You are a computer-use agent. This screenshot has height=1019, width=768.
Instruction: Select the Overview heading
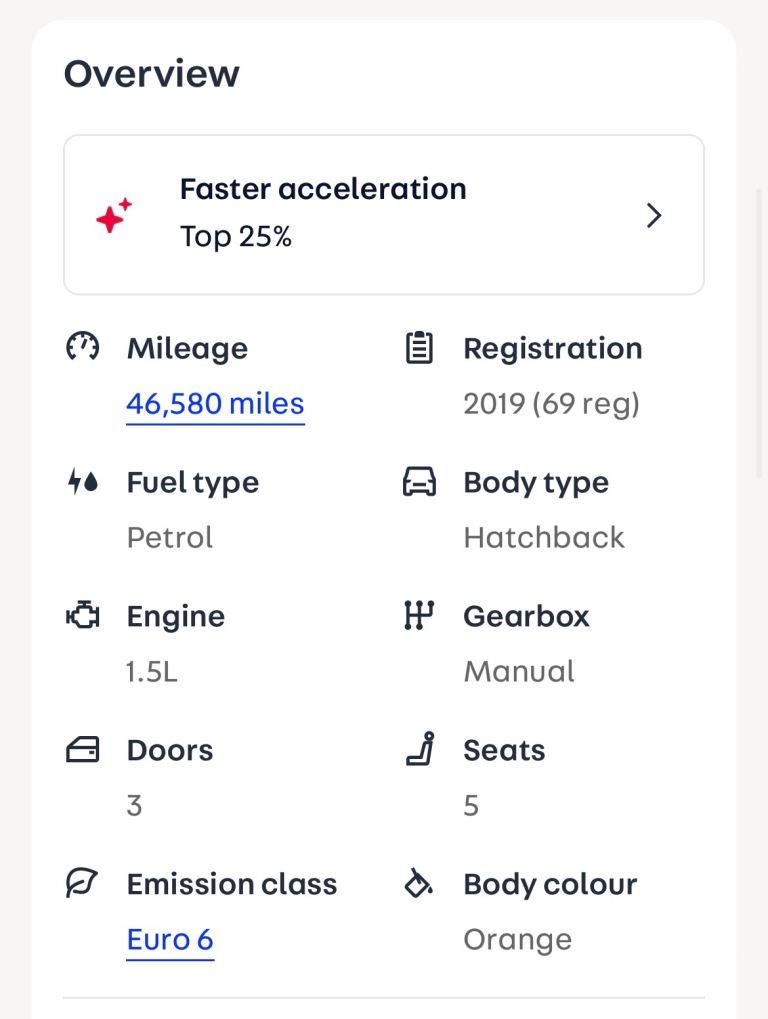click(x=151, y=73)
